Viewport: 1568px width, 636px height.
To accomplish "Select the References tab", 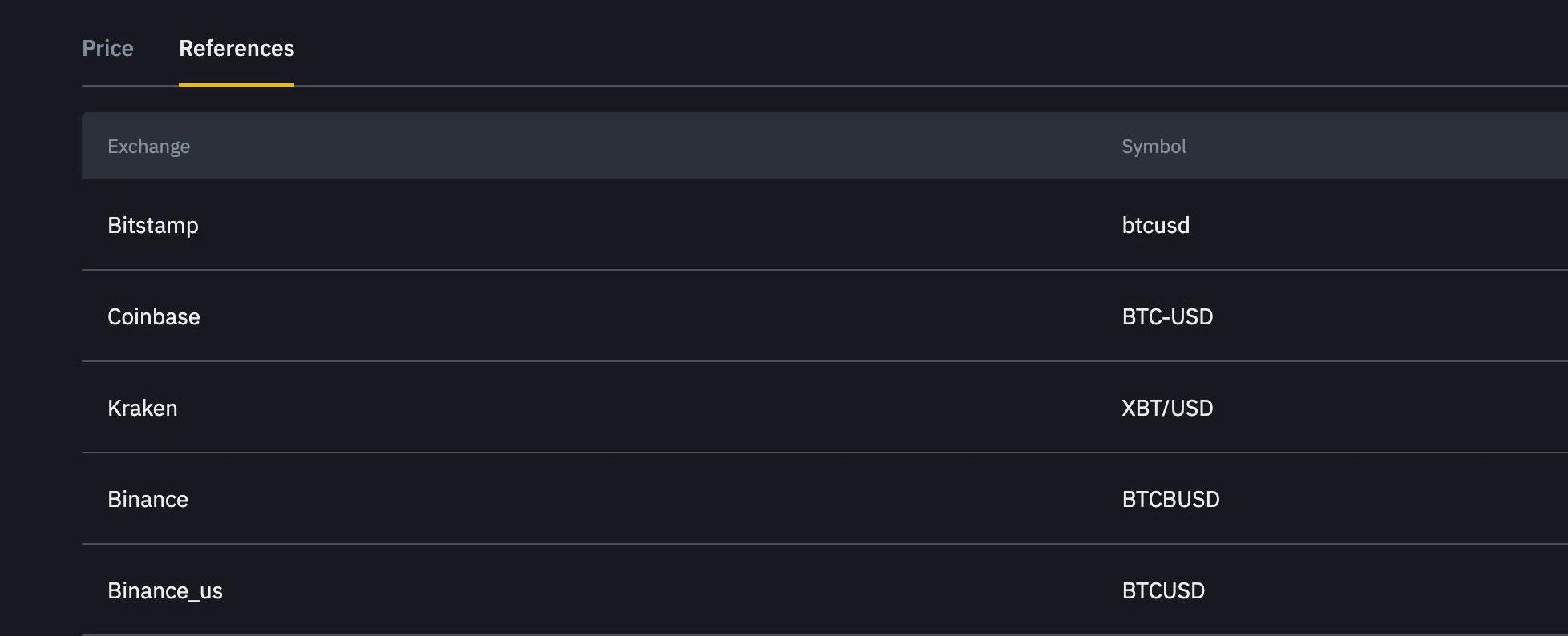I will [x=236, y=49].
